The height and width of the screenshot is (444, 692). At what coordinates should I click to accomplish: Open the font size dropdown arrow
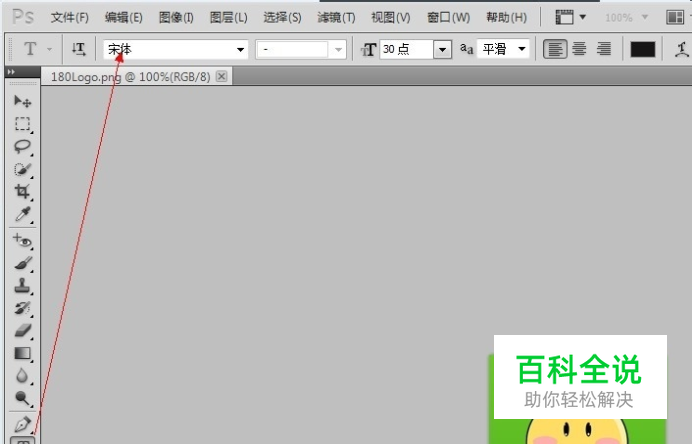(442, 49)
